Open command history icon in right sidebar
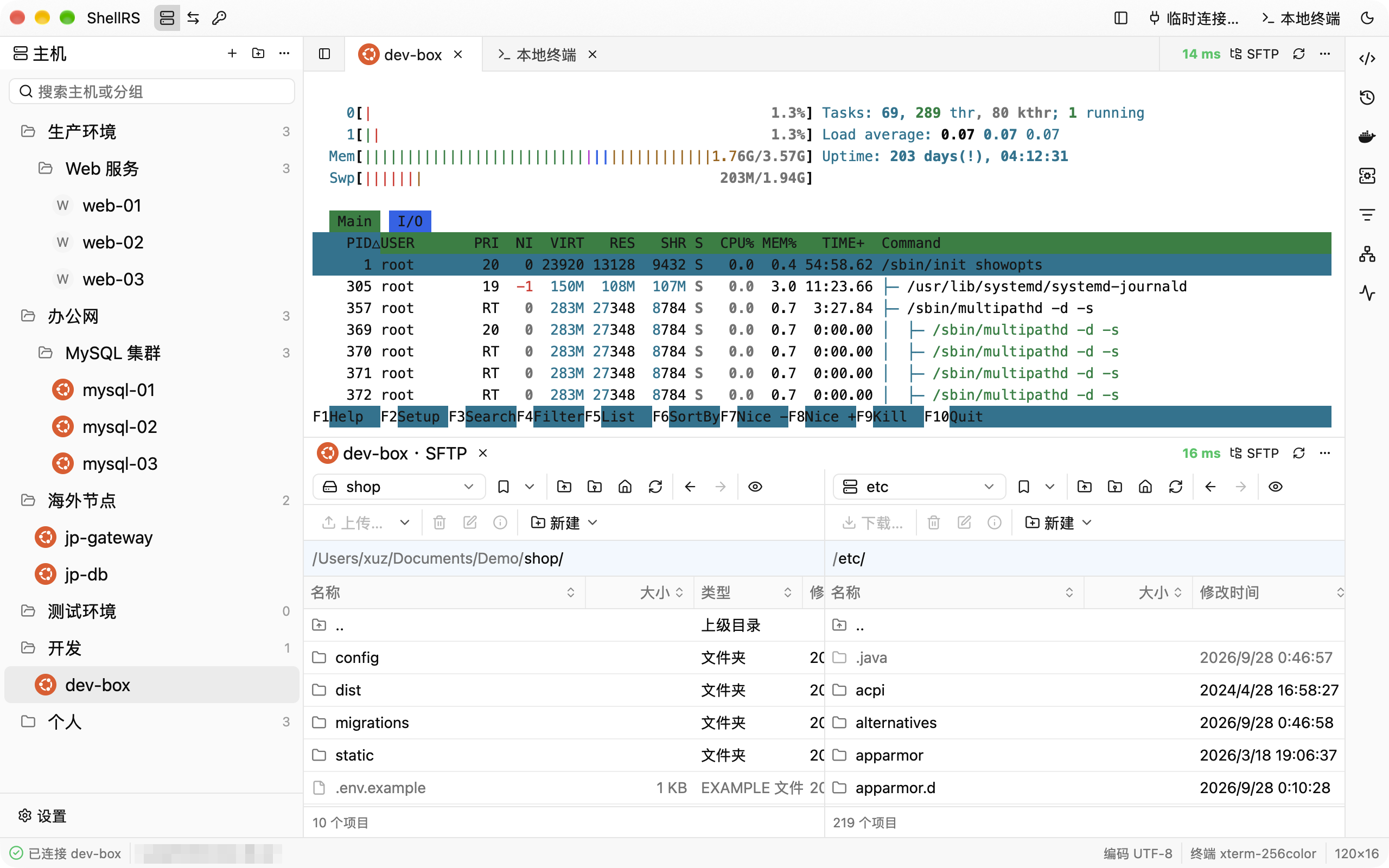 pos(1367,98)
